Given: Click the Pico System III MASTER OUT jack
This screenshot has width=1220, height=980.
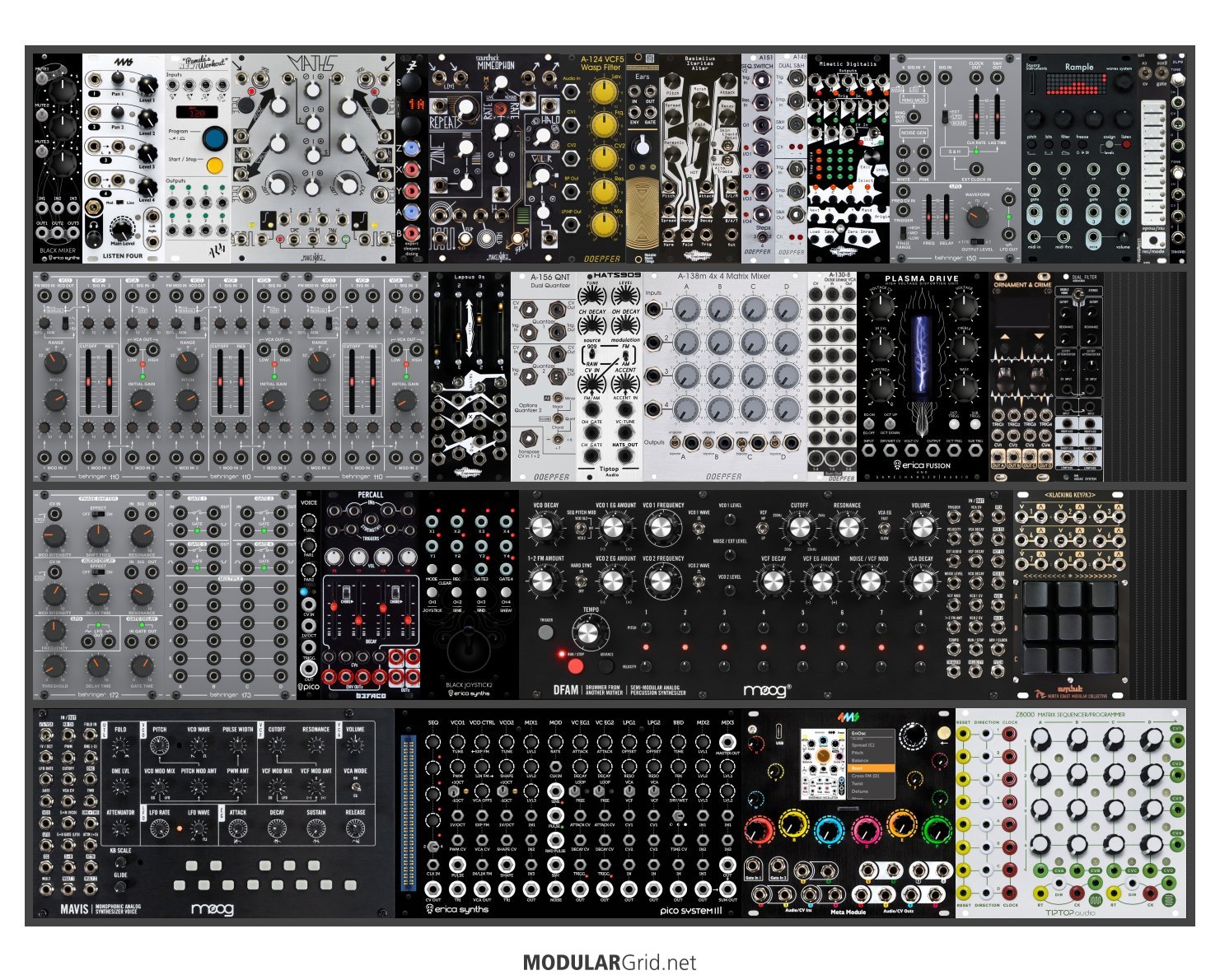Looking at the screenshot, I should pyautogui.click(x=727, y=743).
